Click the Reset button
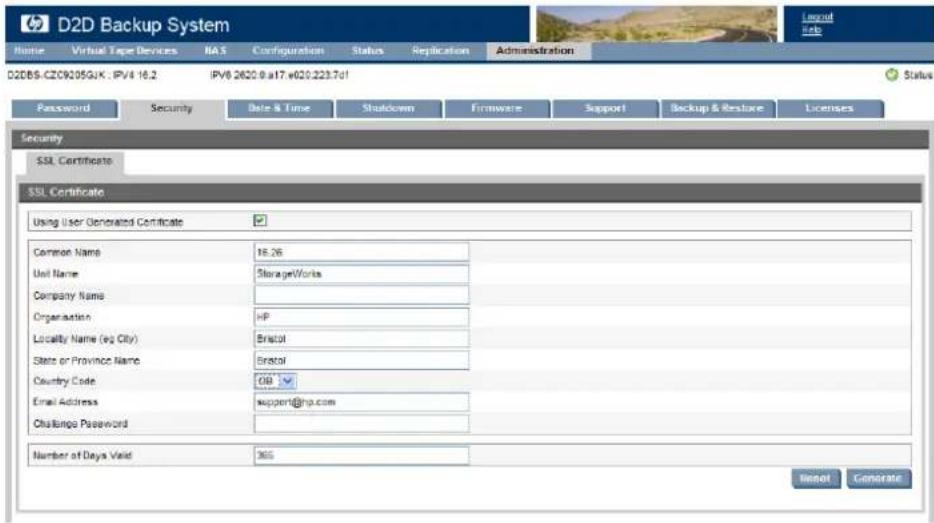Screen dimensions: 934x523 pyautogui.click(x=815, y=478)
